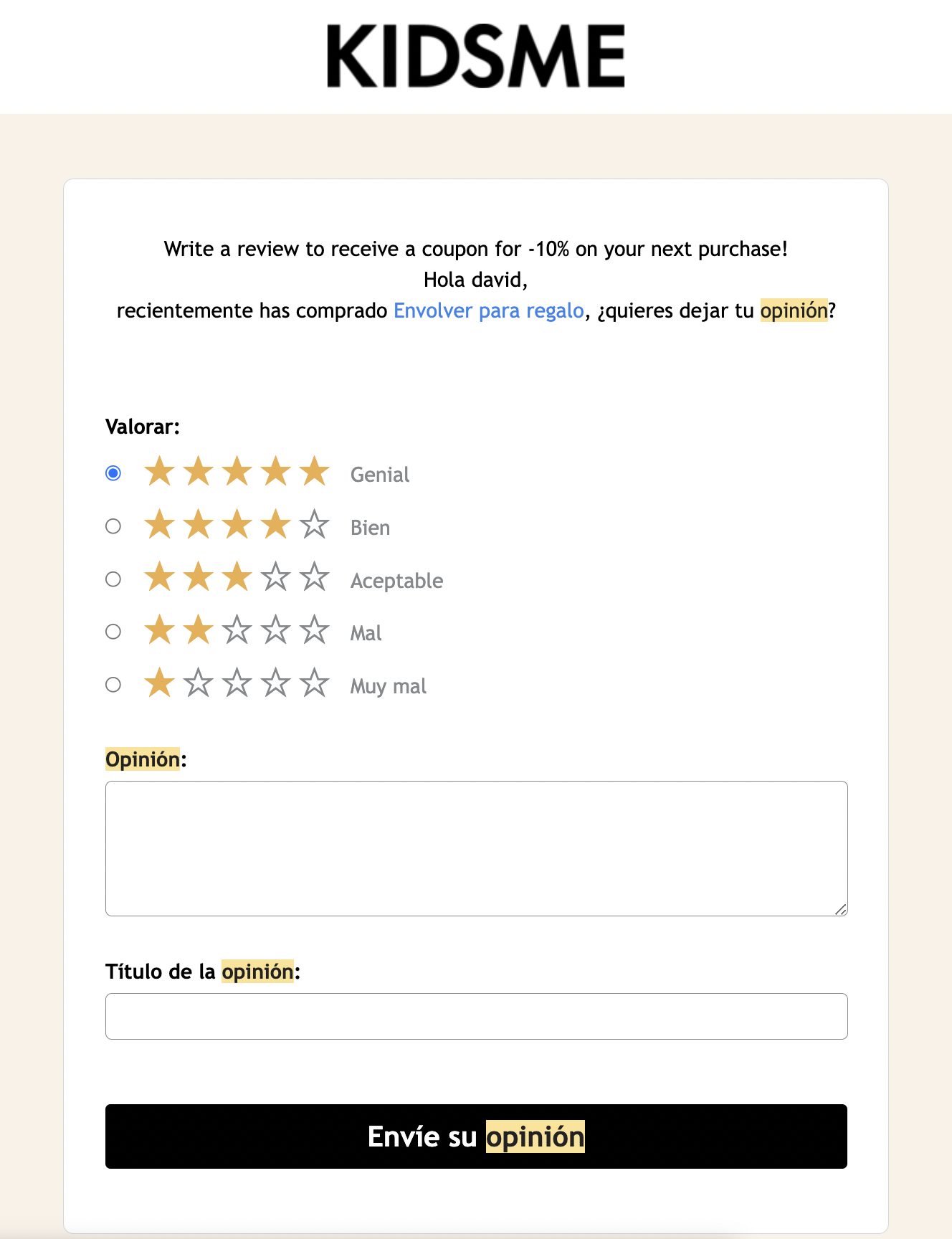Click the Opinión textarea resize handle
The height and width of the screenshot is (1239, 952).
coord(841,909)
